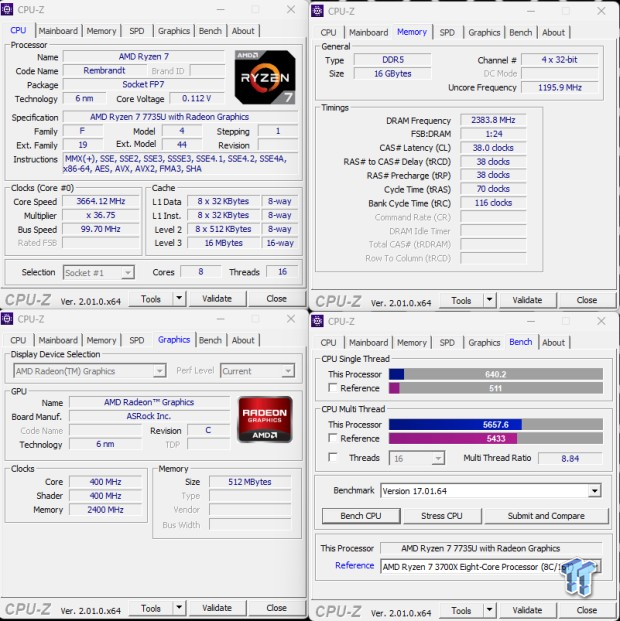The width and height of the screenshot is (620, 621).
Task: Open SPD tab in the CPU window
Action: click(x=137, y=31)
